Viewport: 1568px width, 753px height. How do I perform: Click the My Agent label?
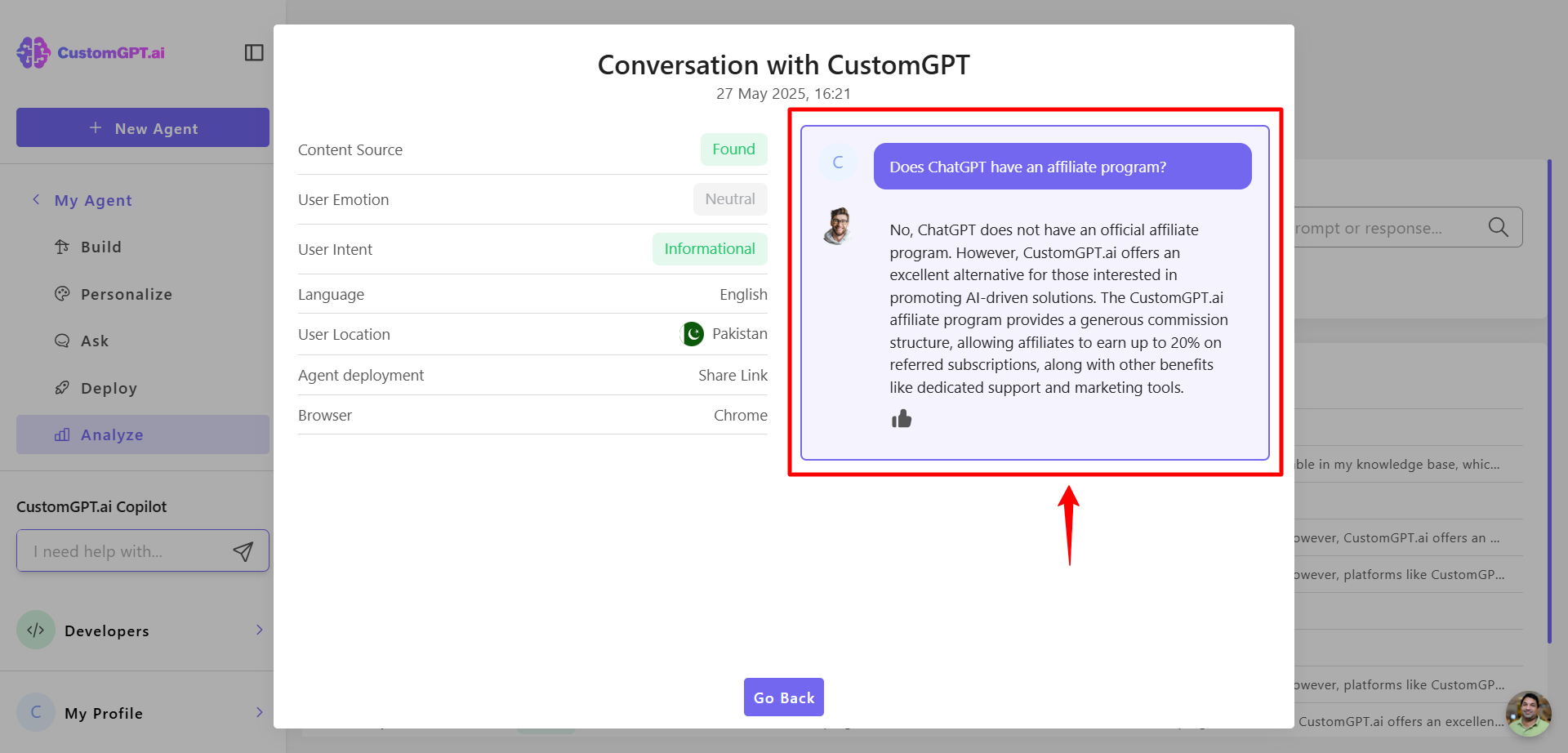coord(93,200)
